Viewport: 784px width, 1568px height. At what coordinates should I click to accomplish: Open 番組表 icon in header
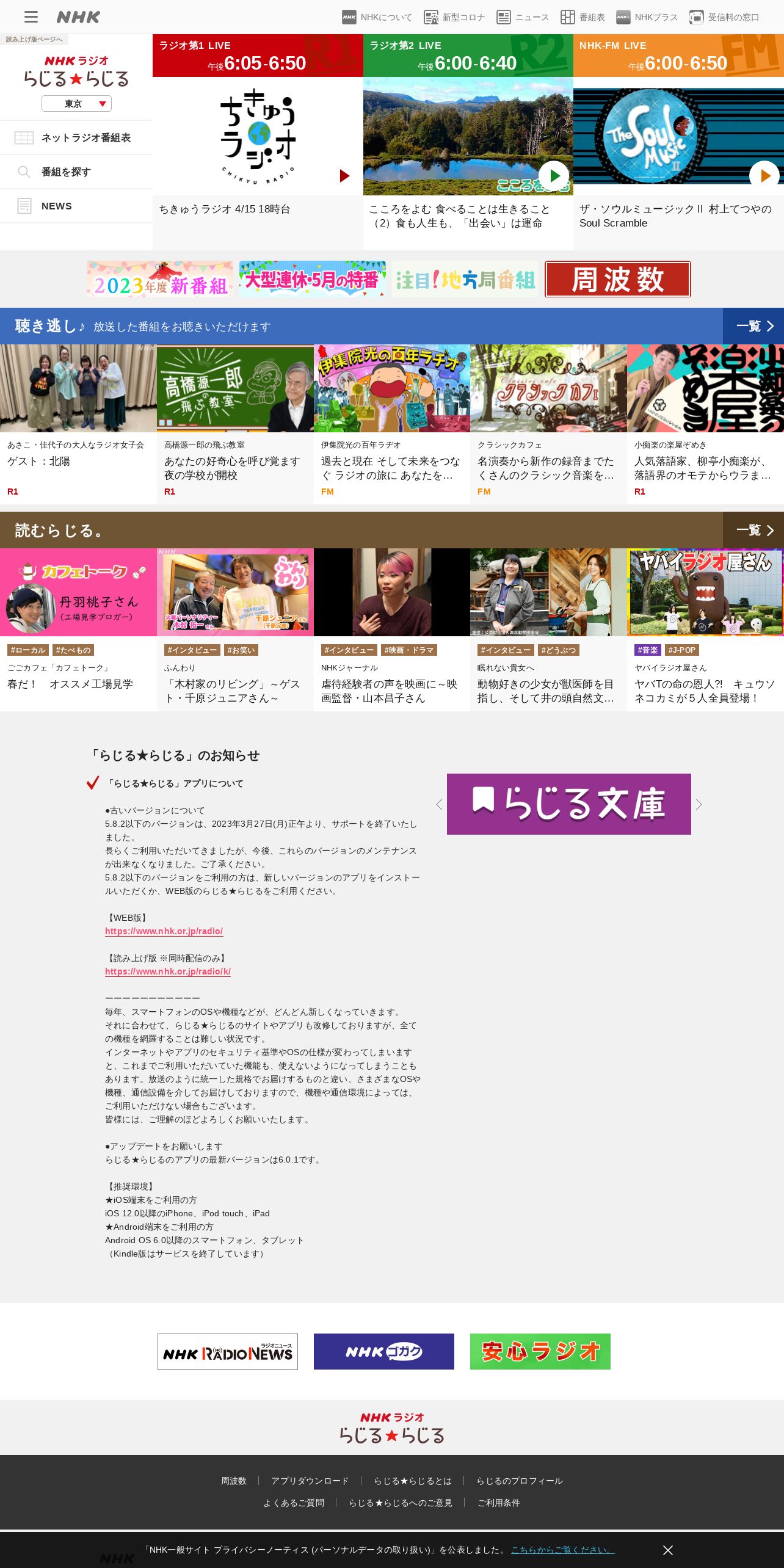pos(568,17)
